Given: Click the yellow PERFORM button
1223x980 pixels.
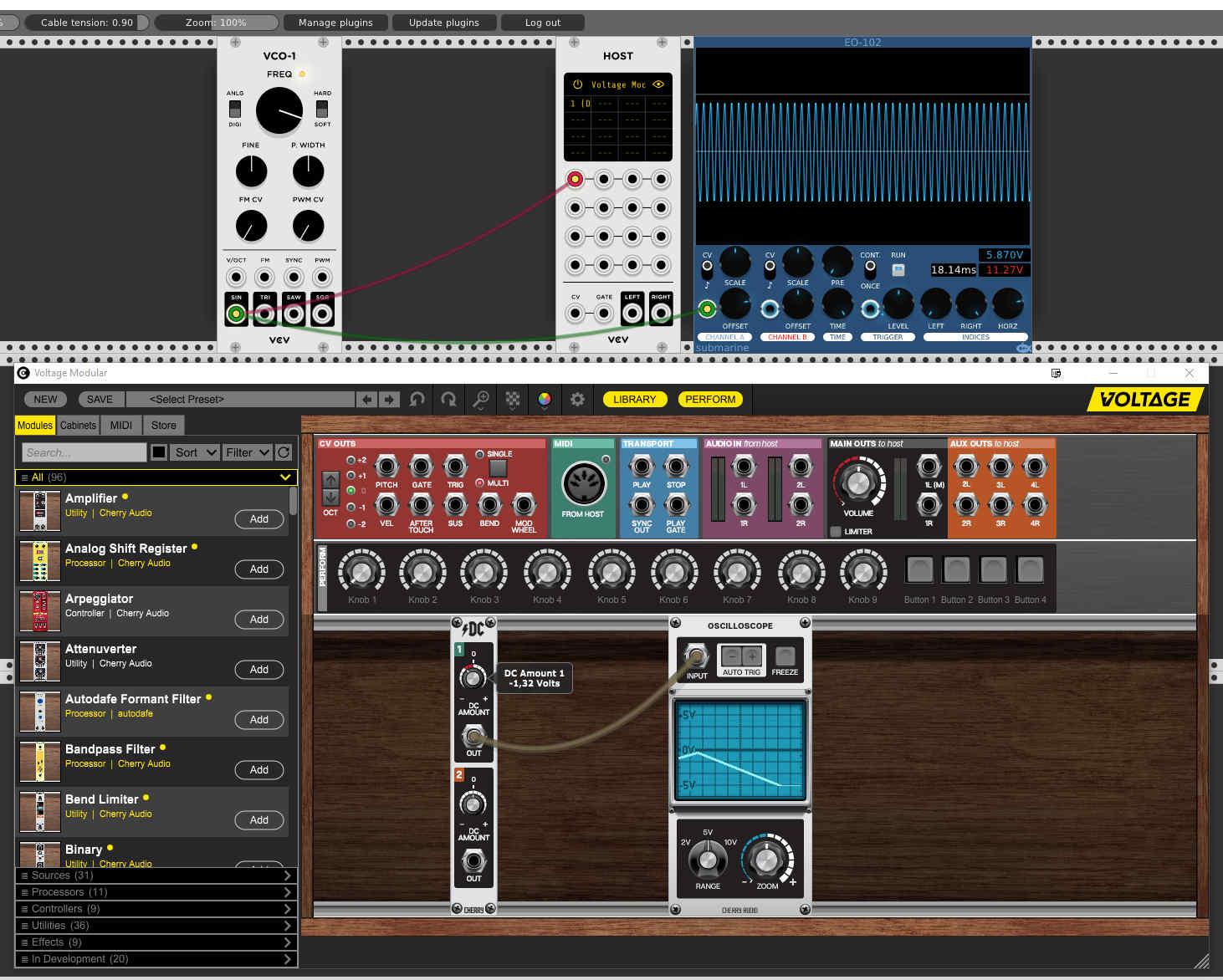Looking at the screenshot, I should click(x=710, y=400).
